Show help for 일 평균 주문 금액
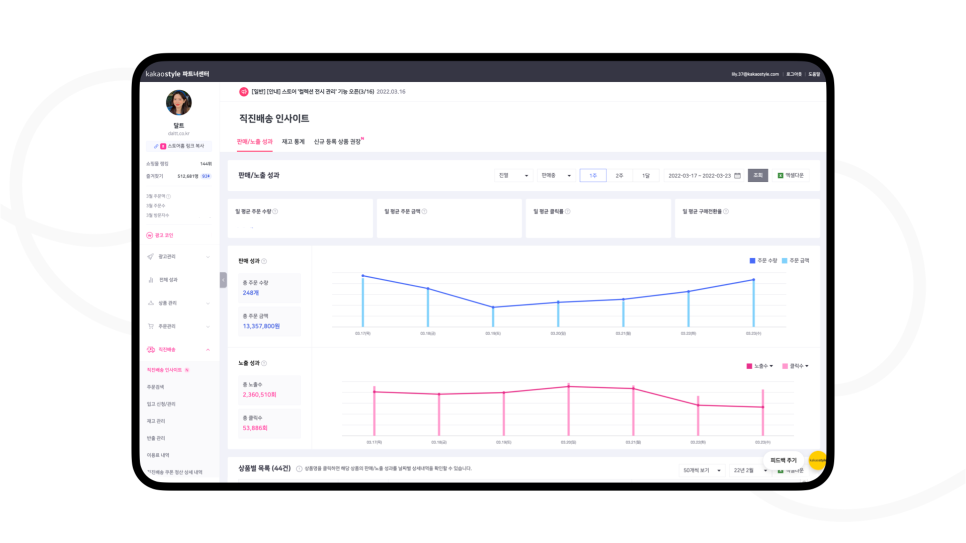The image size is (966, 543). (x=424, y=211)
